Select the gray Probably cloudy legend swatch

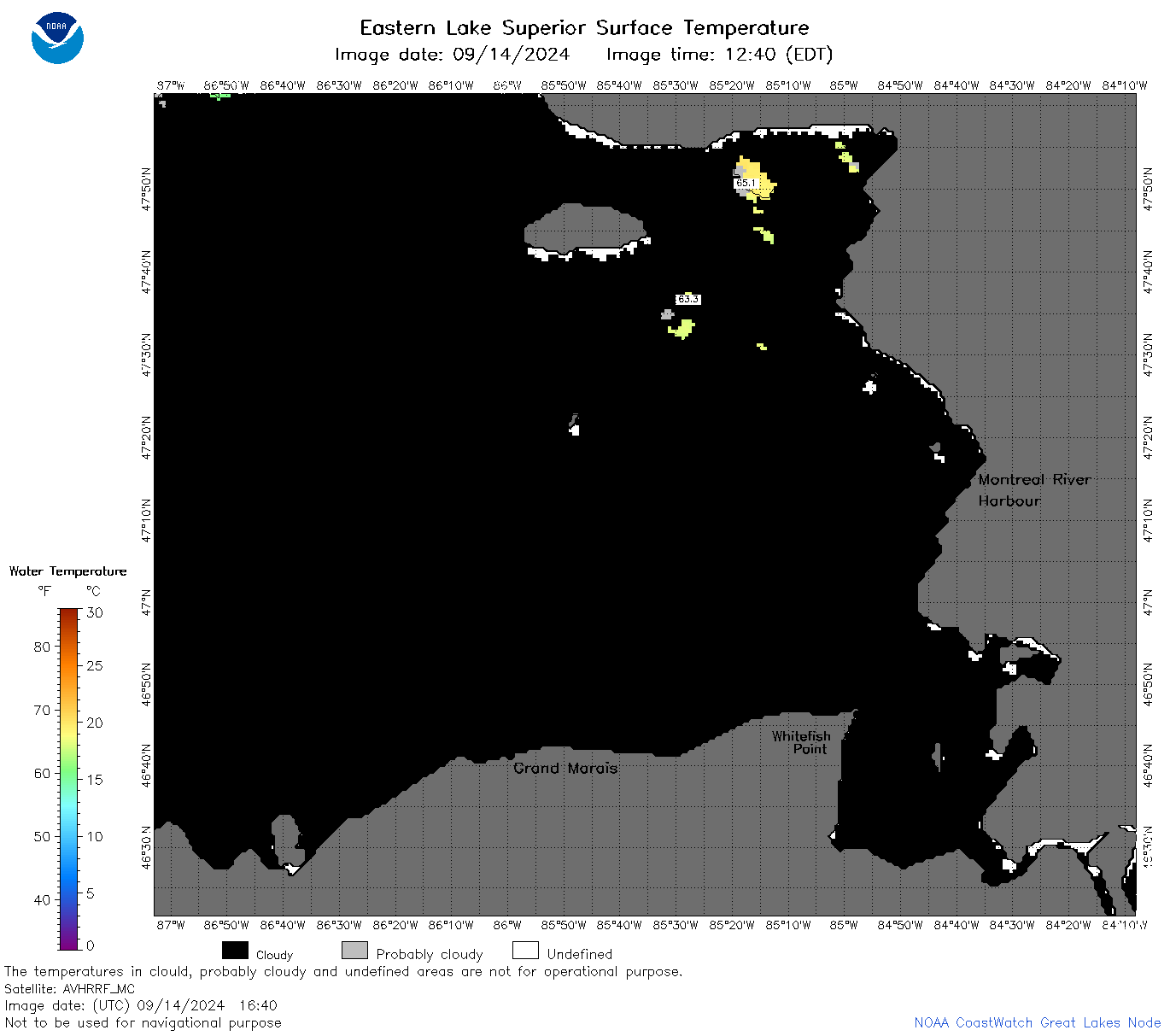coord(354,951)
